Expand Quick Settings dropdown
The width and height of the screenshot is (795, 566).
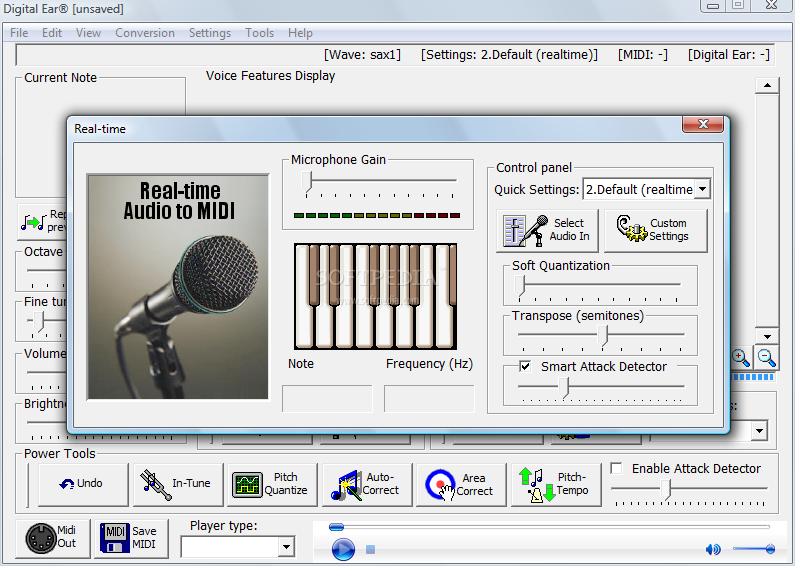coord(702,190)
